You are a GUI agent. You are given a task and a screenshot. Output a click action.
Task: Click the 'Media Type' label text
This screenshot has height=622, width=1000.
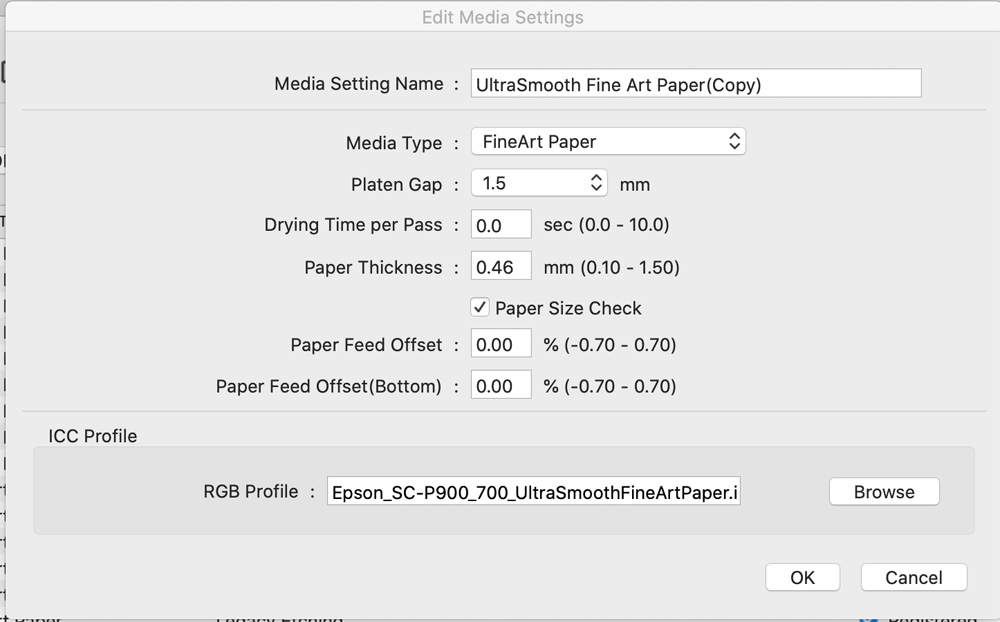coord(394,143)
